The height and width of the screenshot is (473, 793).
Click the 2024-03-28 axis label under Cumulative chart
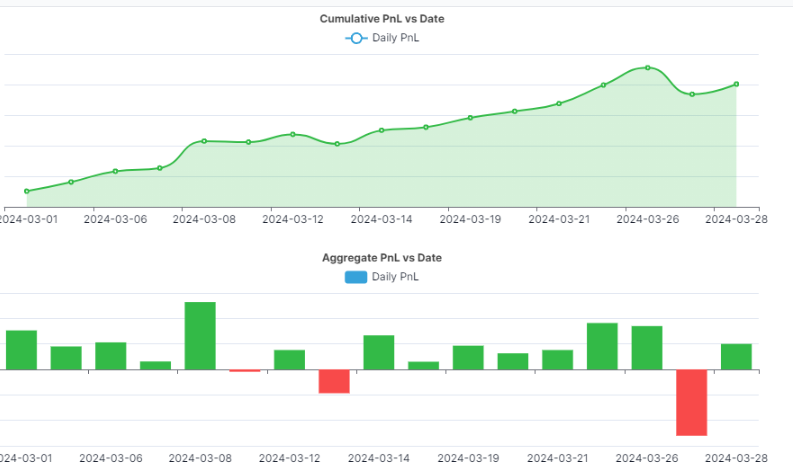[x=736, y=220]
